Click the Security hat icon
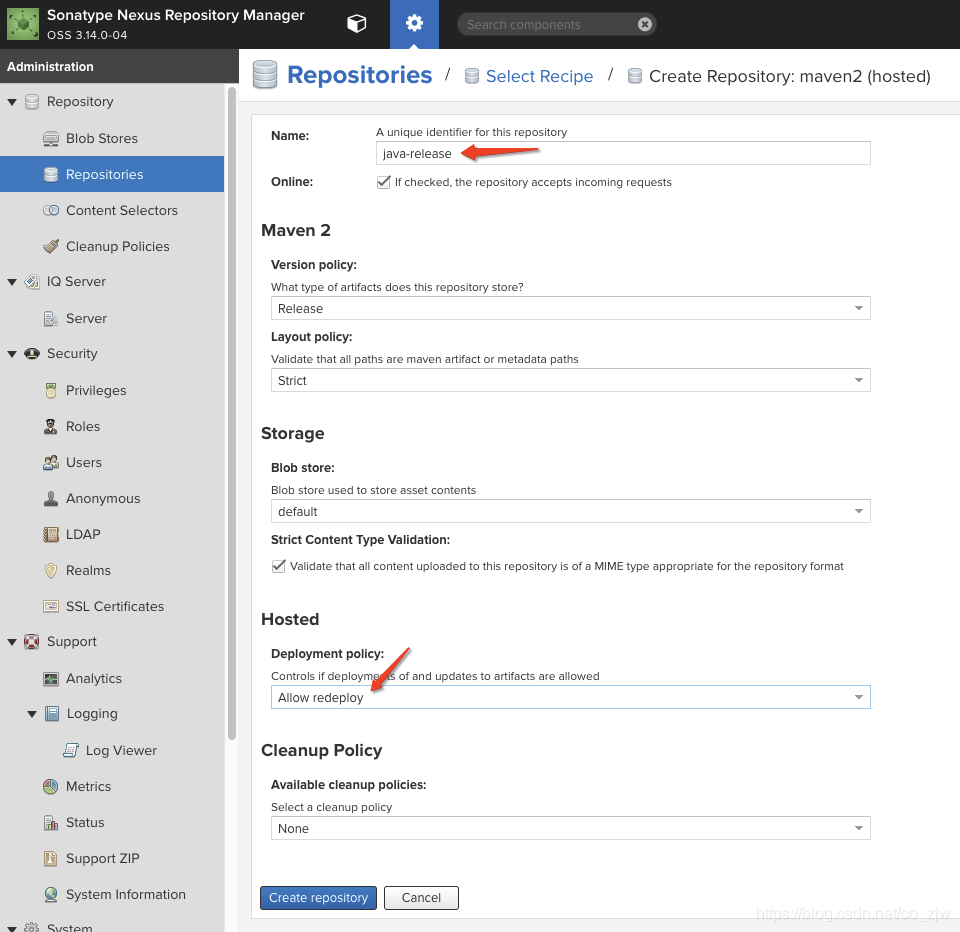The height and width of the screenshot is (932, 960). (x=32, y=354)
